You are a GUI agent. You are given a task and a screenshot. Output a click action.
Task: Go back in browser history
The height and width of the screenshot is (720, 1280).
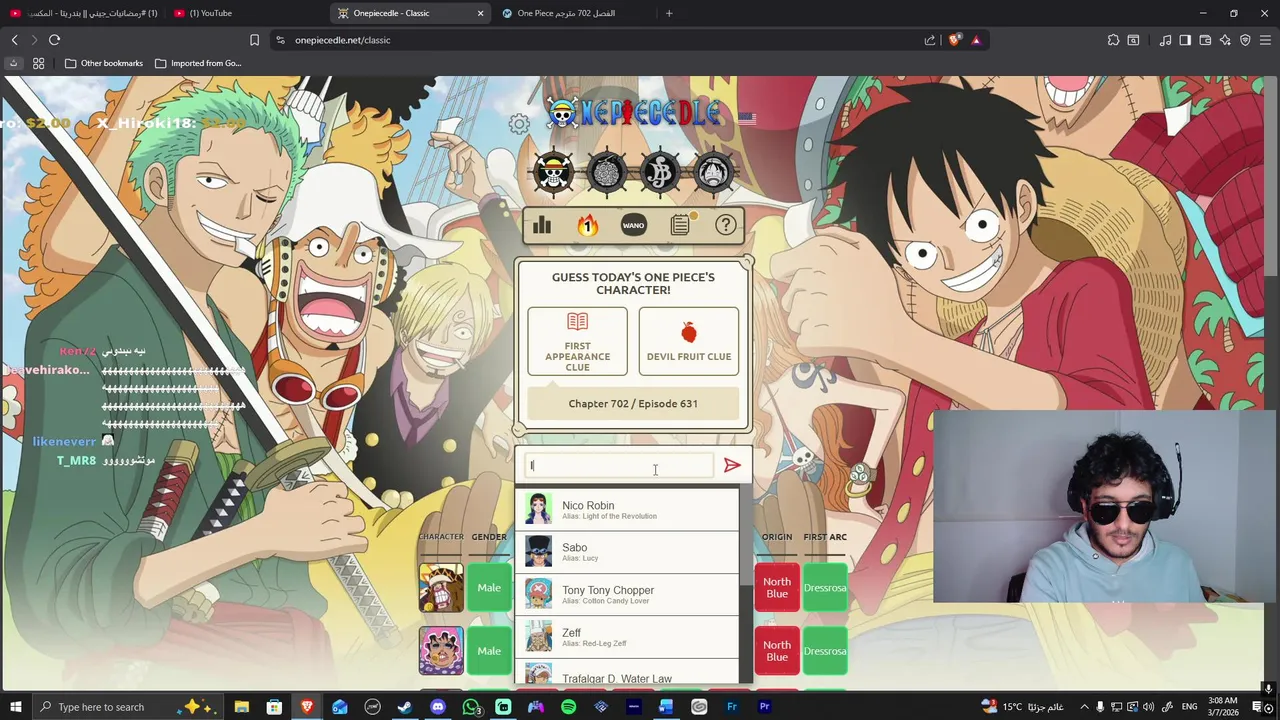click(x=15, y=40)
